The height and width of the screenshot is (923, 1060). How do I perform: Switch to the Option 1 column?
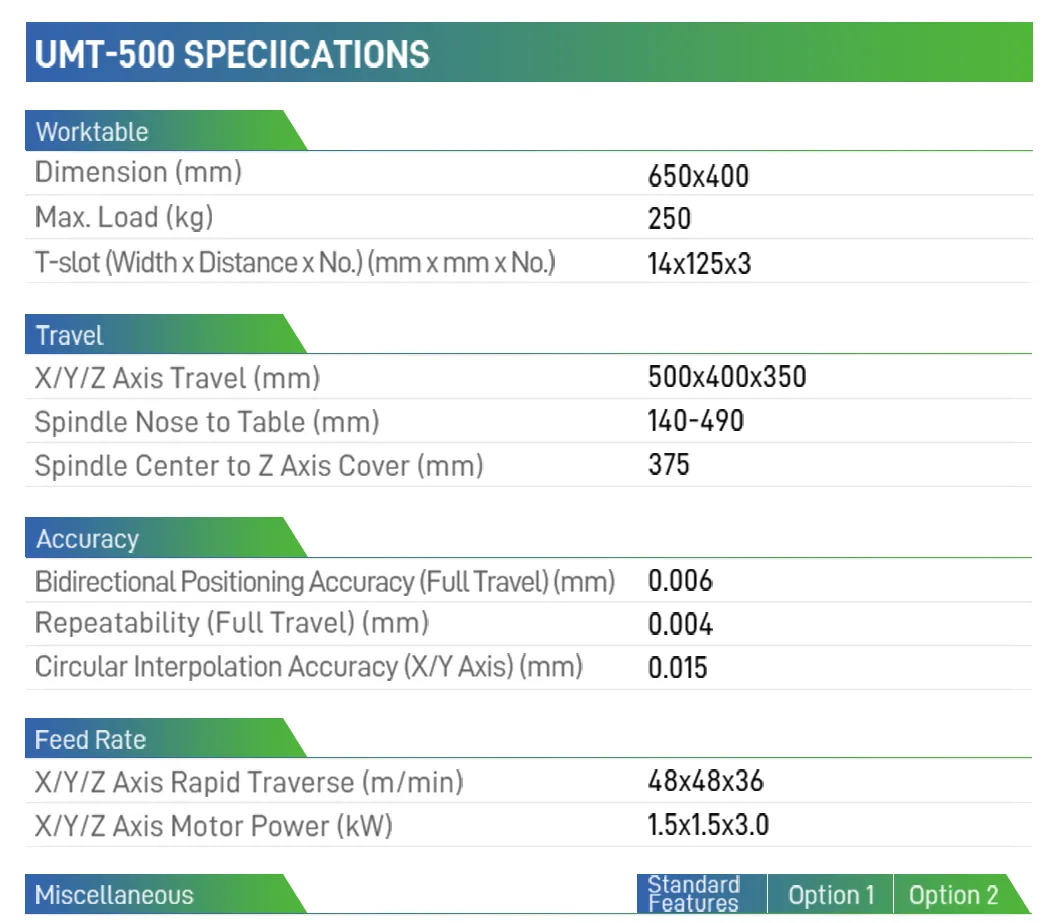click(x=830, y=895)
